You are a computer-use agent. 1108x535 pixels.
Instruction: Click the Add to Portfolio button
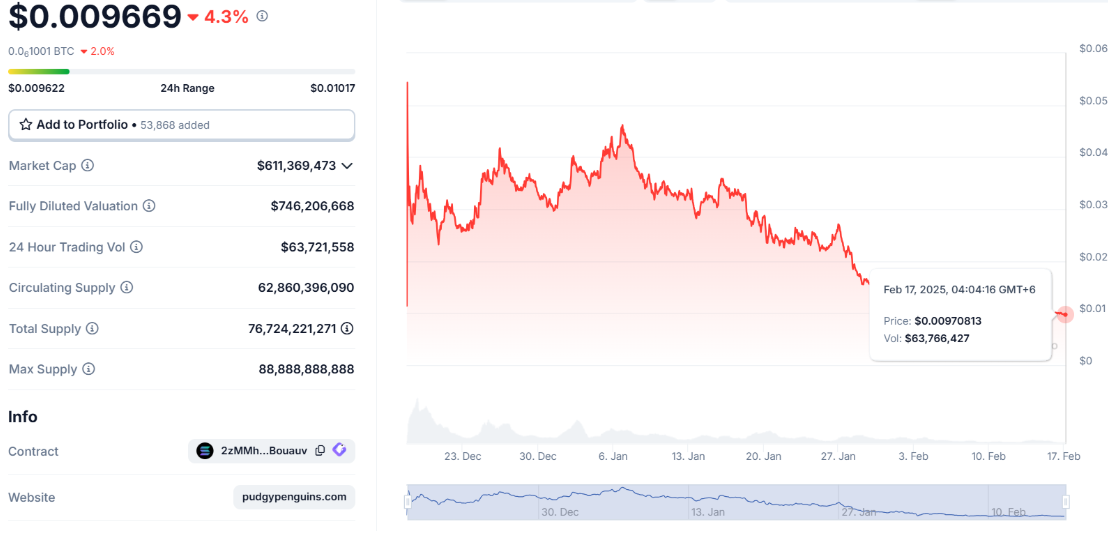pyautogui.click(x=182, y=124)
